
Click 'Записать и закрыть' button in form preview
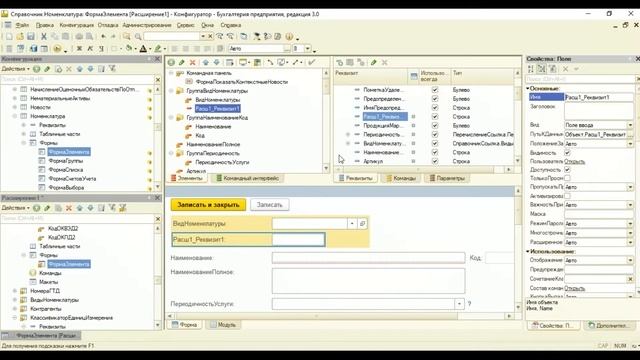coord(208,205)
